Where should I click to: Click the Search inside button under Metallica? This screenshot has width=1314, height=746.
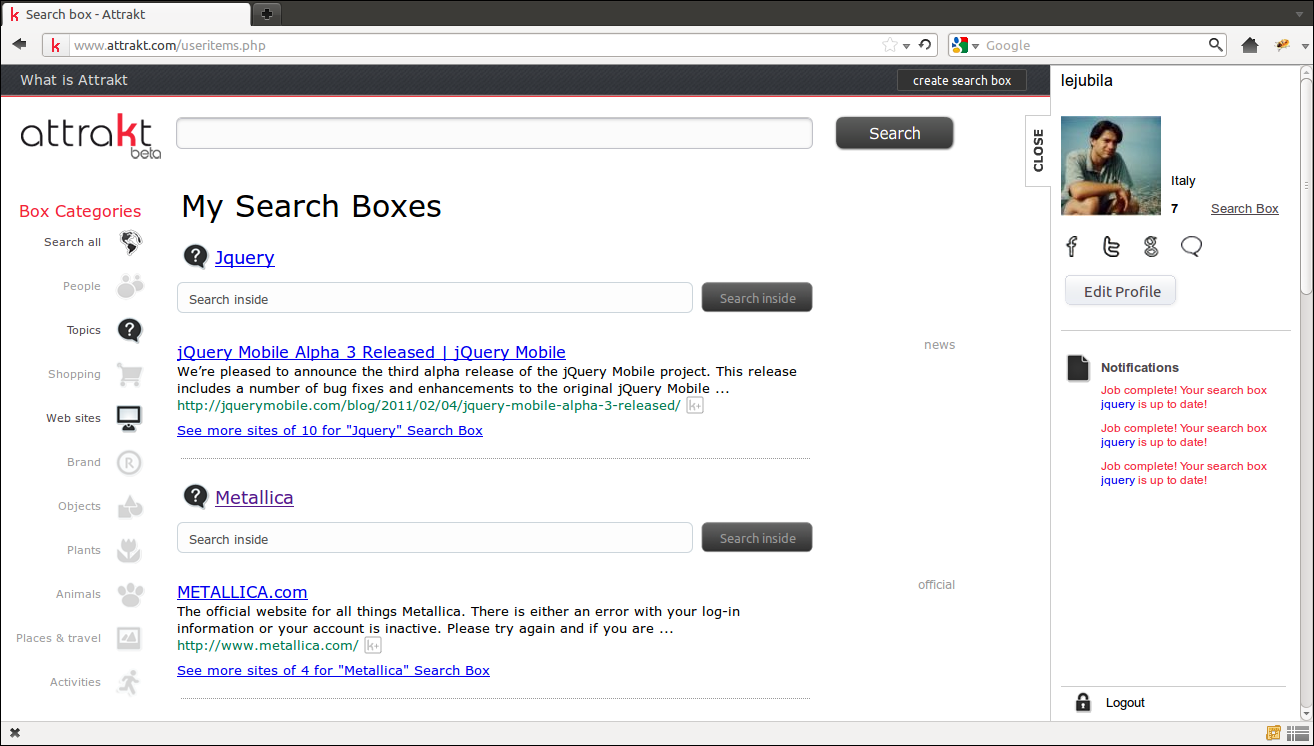click(757, 538)
